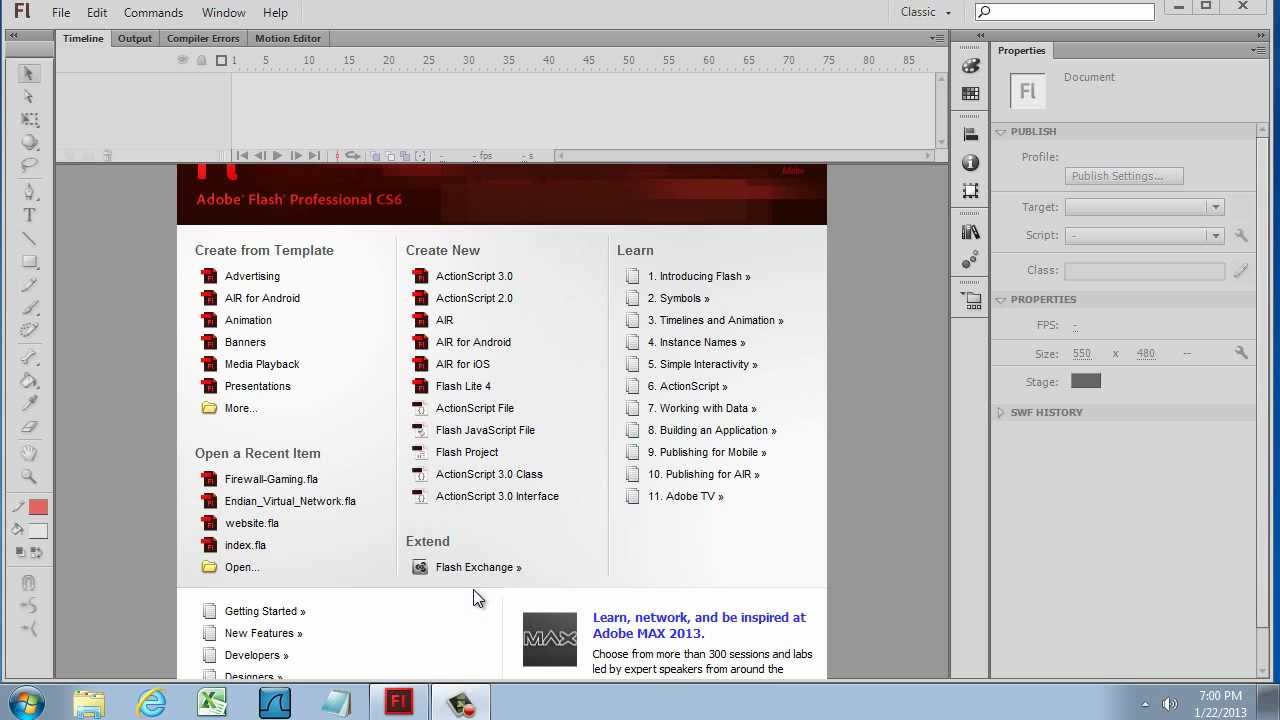This screenshot has width=1280, height=720.
Task: Open the Script dropdown
Action: point(1144,235)
